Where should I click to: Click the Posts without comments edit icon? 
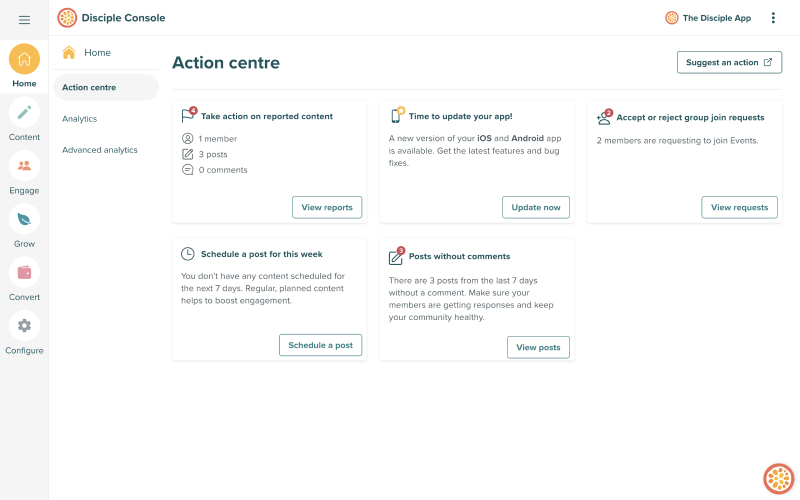(396, 256)
